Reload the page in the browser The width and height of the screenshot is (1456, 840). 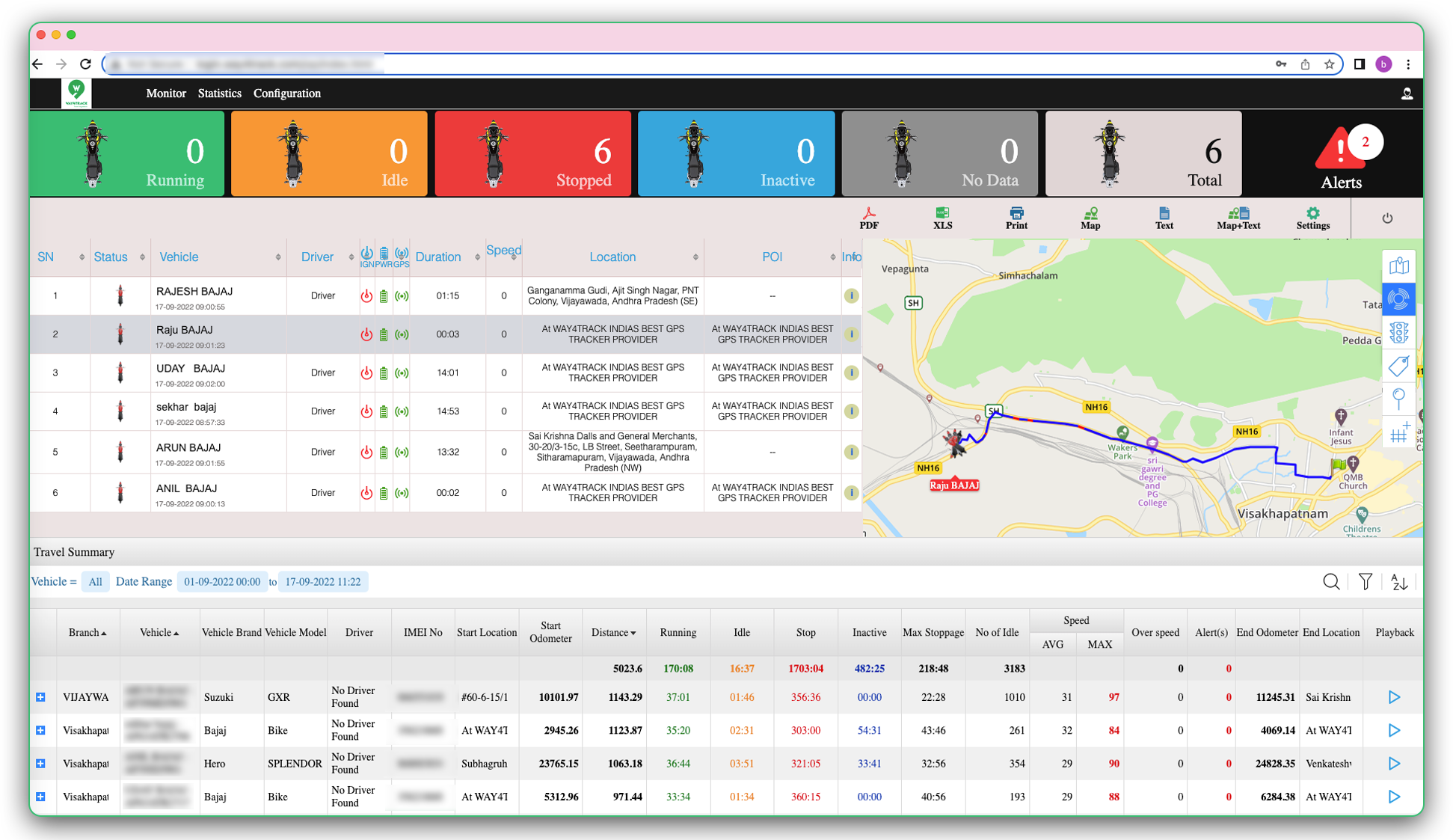[x=85, y=64]
